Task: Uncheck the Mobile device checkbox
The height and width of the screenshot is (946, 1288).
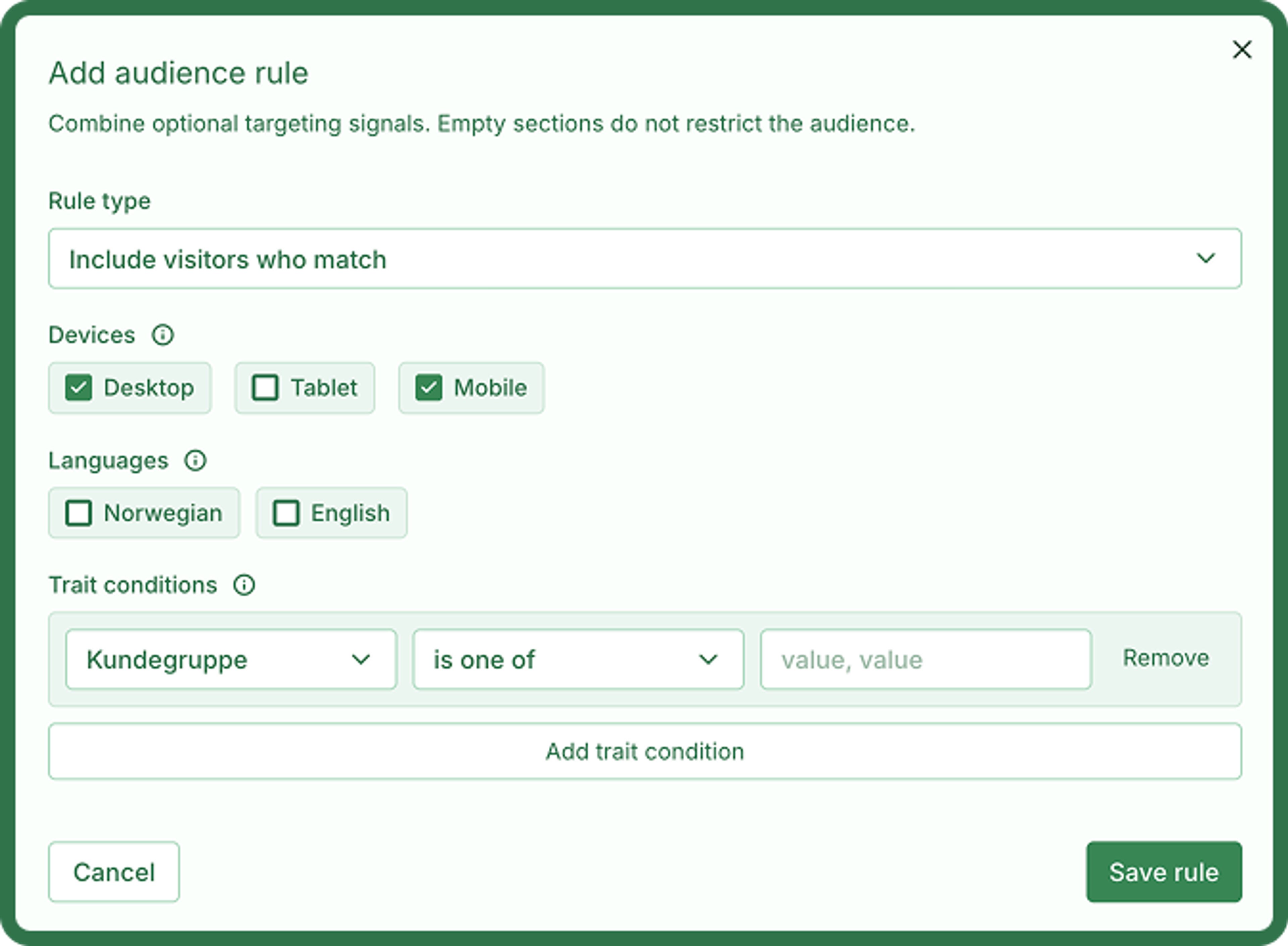Action: (429, 388)
